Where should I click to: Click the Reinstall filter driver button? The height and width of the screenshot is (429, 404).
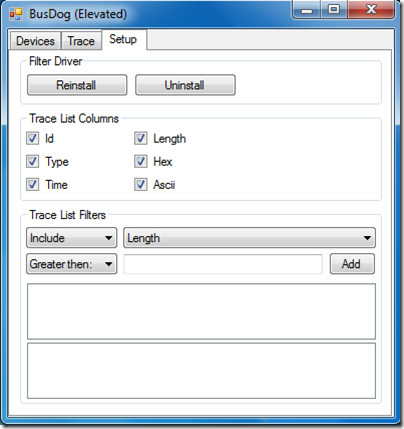(77, 85)
